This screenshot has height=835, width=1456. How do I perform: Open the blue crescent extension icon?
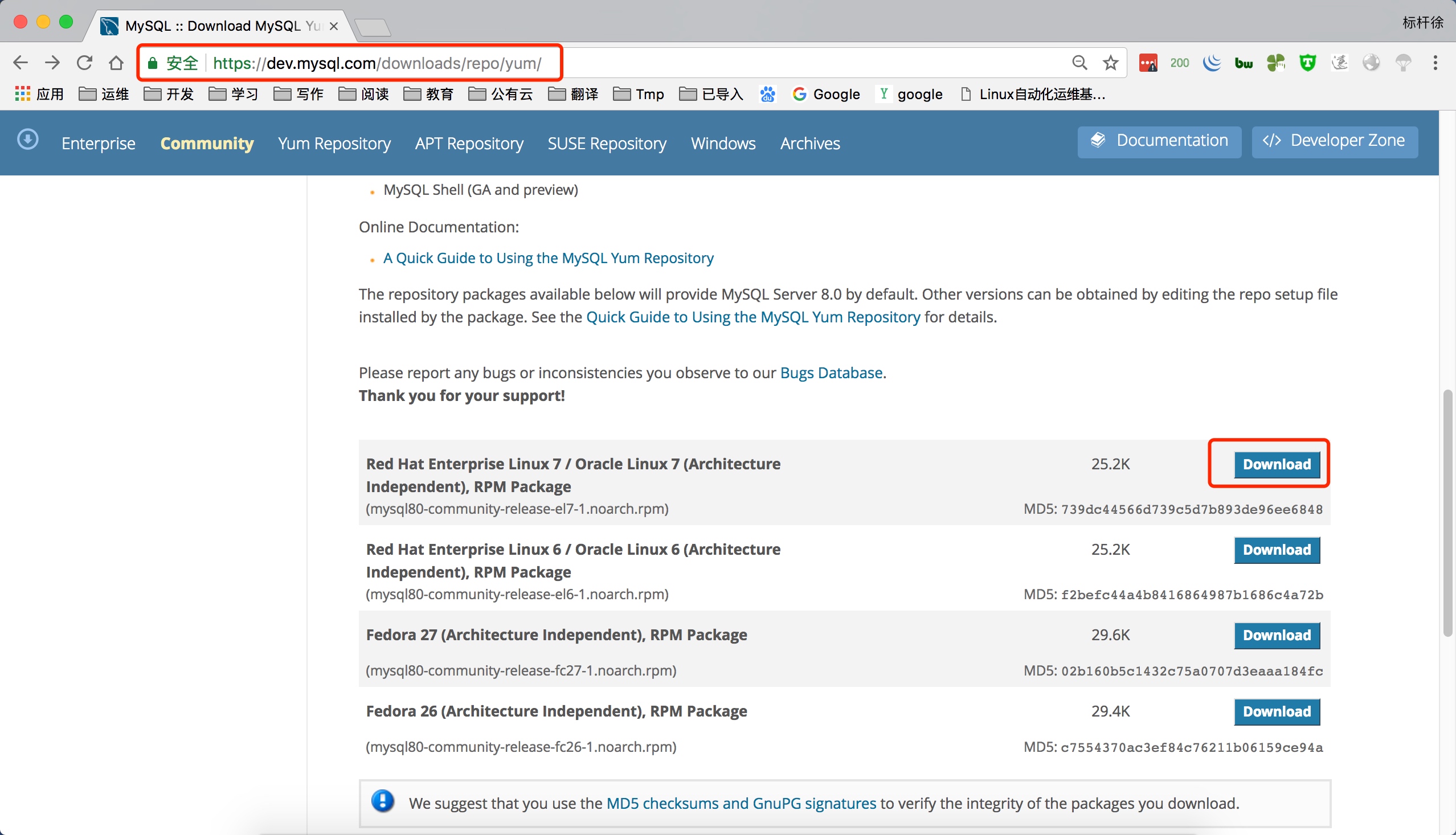point(1212,63)
